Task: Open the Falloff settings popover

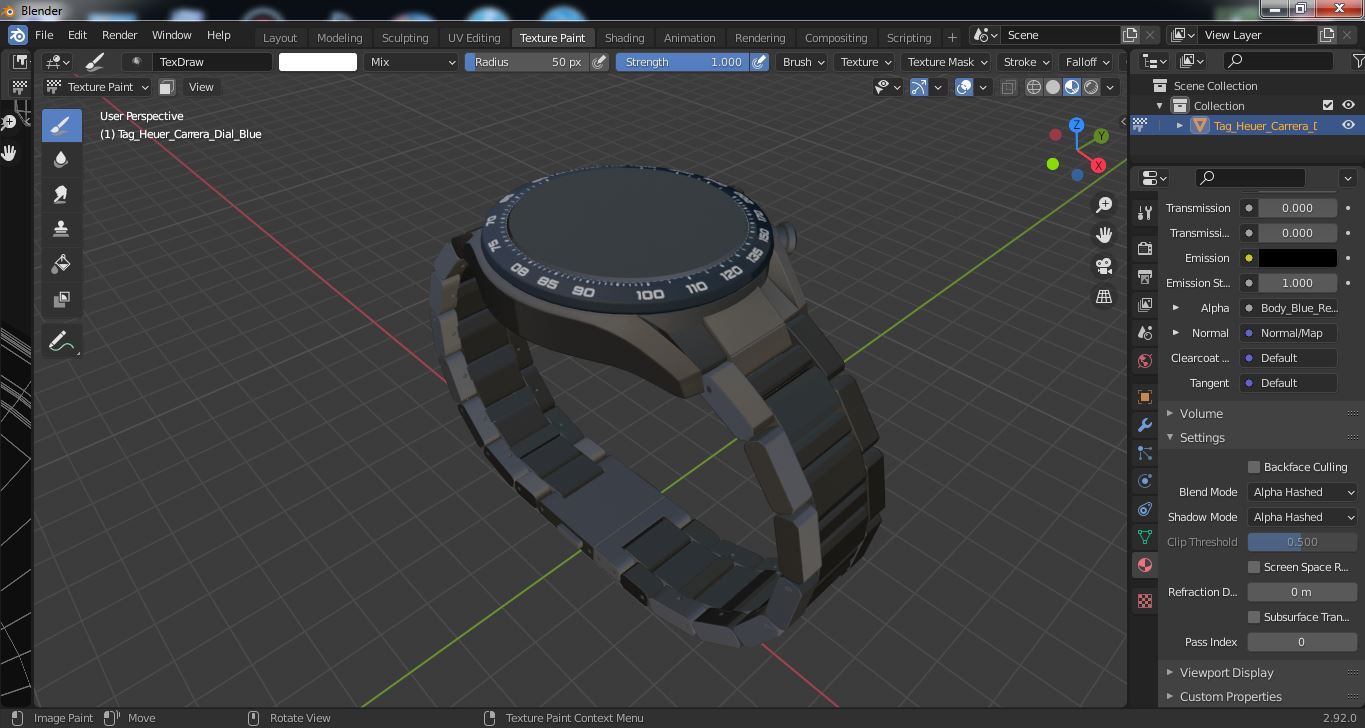Action: (x=1088, y=62)
